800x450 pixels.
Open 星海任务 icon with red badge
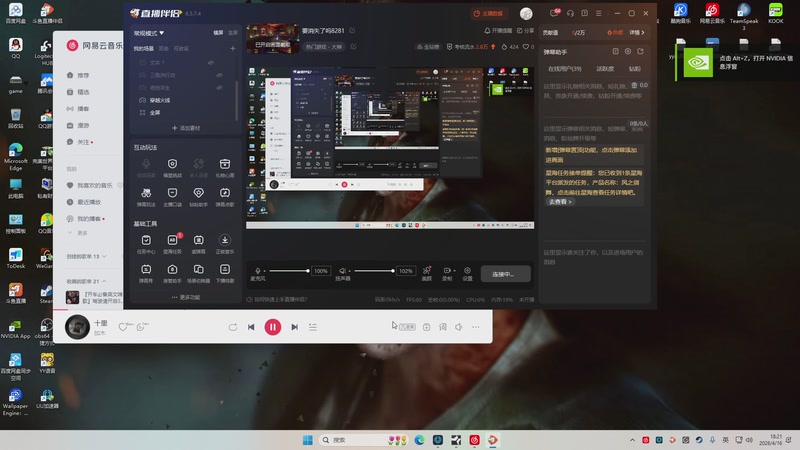(x=172, y=241)
